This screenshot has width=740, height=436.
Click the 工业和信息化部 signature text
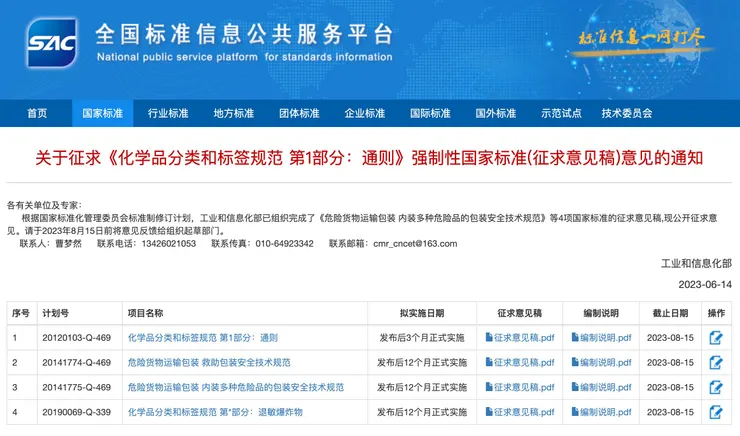(696, 263)
